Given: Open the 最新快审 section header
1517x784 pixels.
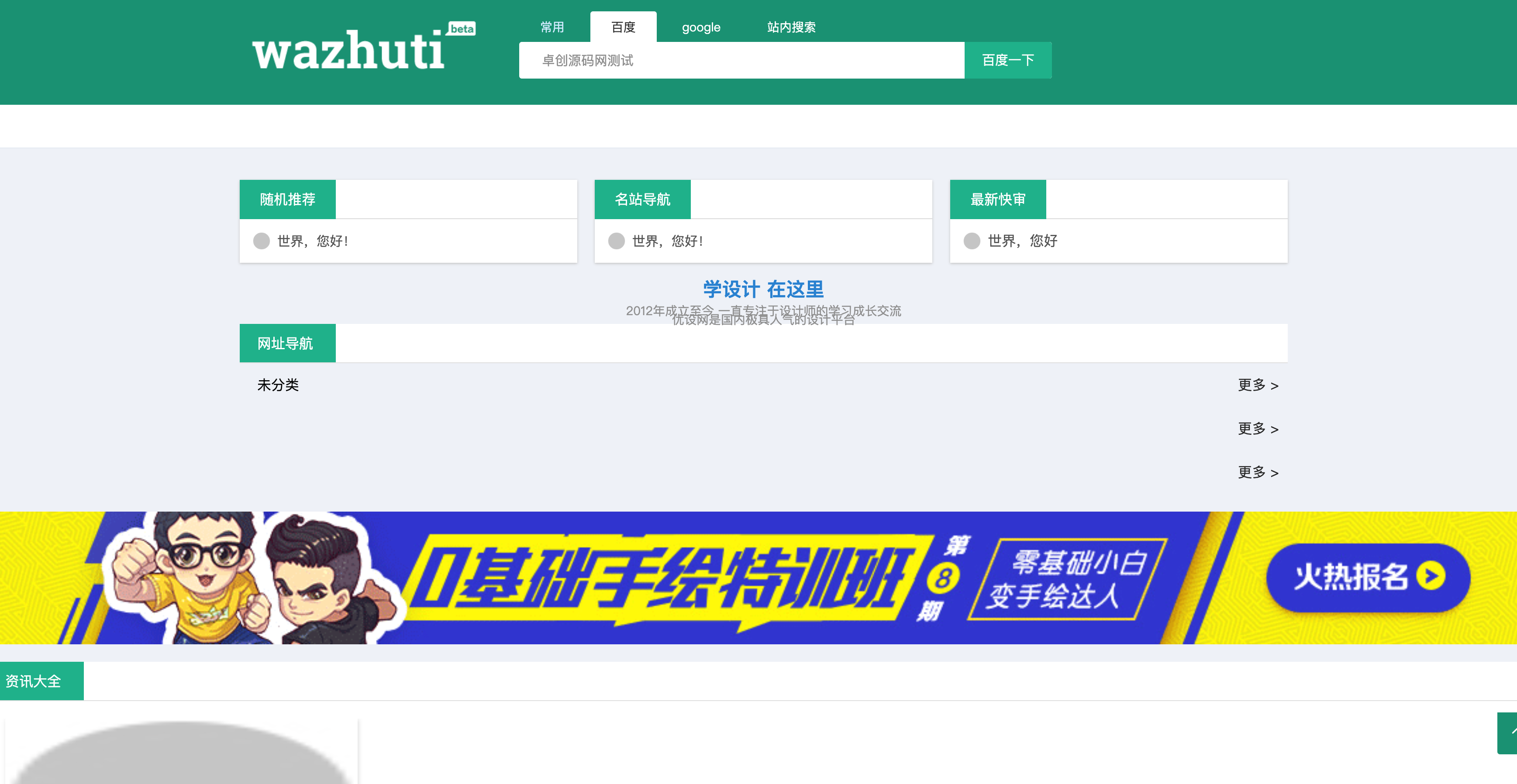Looking at the screenshot, I should click(998, 199).
